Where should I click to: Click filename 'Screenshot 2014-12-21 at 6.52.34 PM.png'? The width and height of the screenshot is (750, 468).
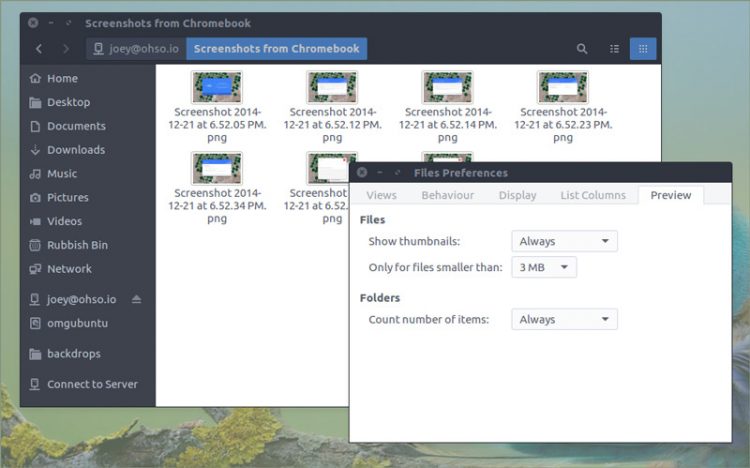click(x=217, y=206)
